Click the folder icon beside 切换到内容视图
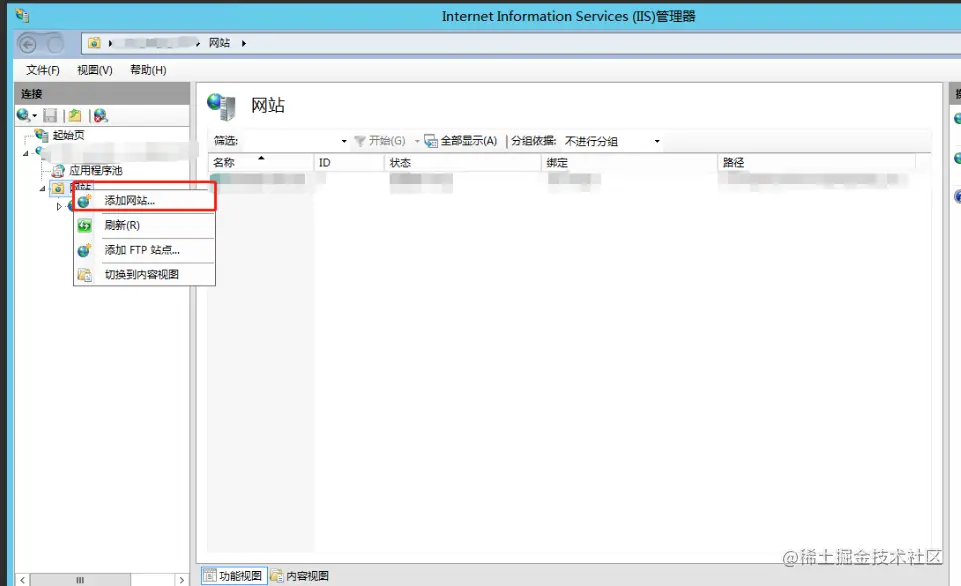 coord(85,275)
